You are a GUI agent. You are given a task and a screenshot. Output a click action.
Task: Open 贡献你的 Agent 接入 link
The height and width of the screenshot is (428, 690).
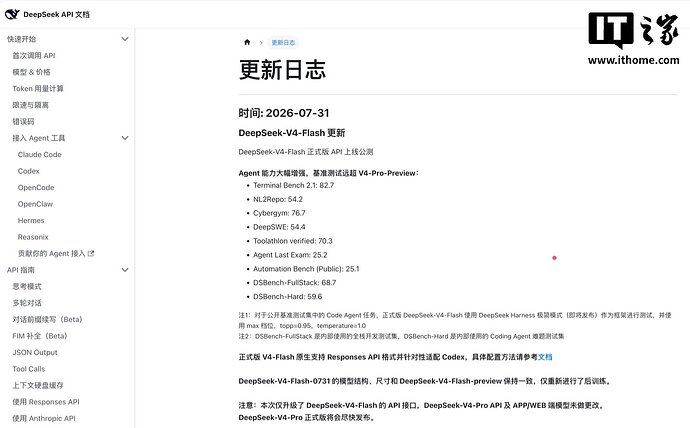pos(51,253)
